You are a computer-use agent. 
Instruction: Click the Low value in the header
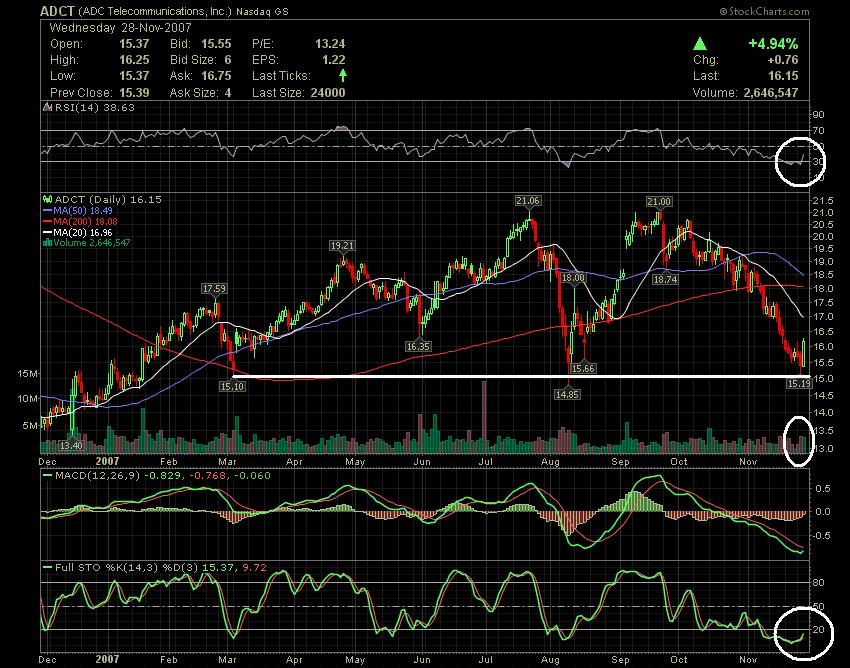click(134, 76)
